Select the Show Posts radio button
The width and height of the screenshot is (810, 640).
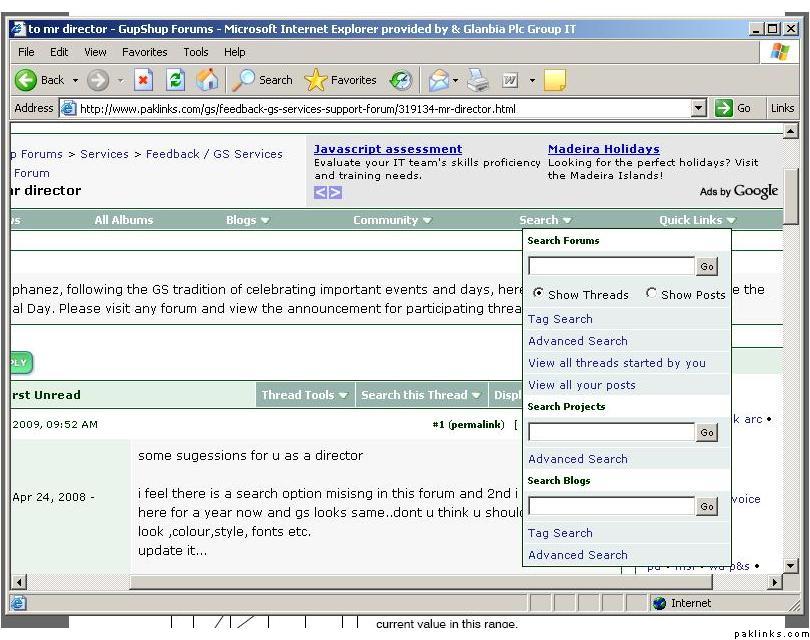pos(652,294)
